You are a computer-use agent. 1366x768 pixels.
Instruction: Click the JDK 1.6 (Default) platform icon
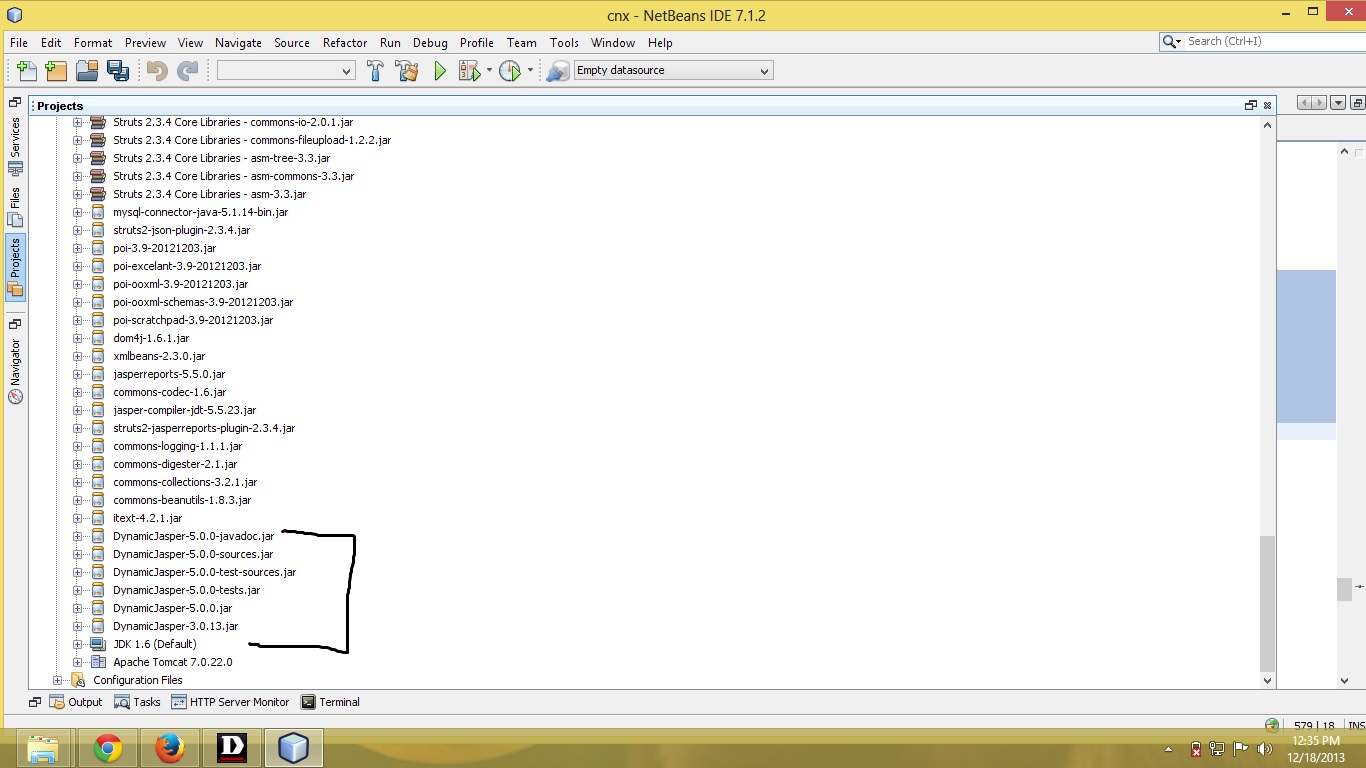coord(98,644)
